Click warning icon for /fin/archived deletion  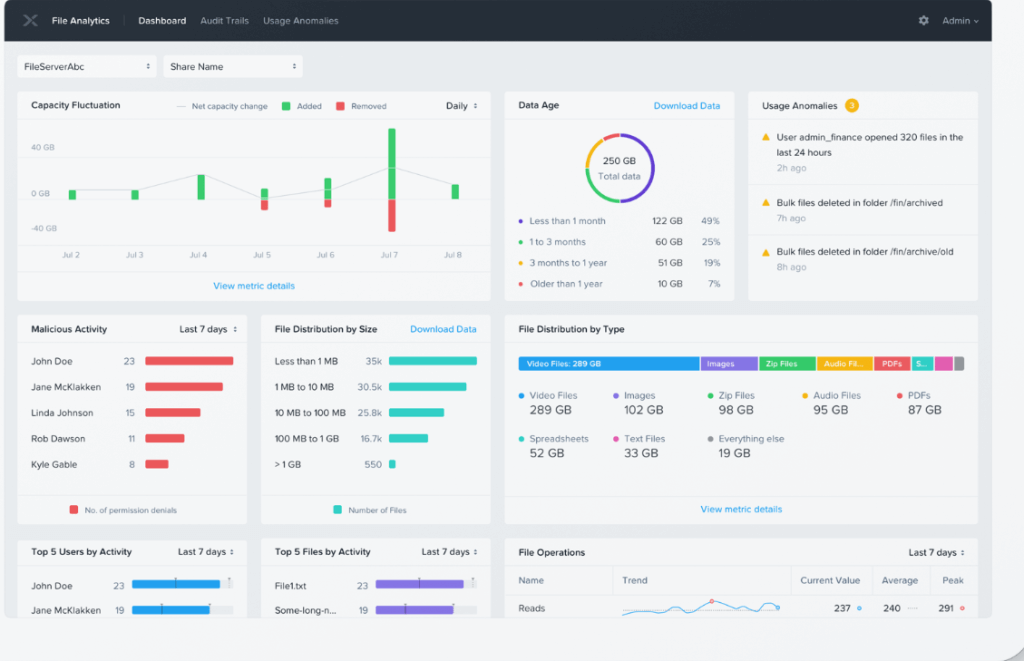pyautogui.click(x=766, y=202)
